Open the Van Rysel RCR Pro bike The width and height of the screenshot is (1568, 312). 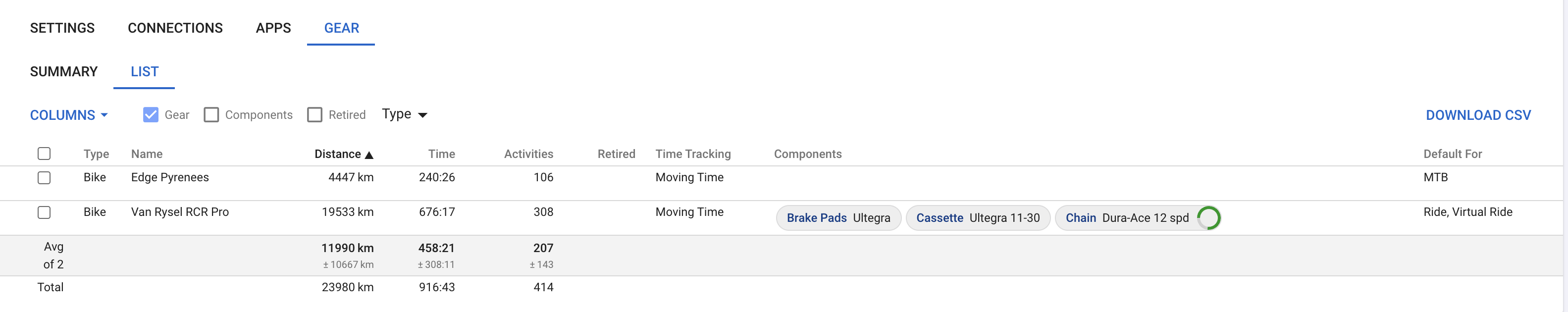click(180, 212)
